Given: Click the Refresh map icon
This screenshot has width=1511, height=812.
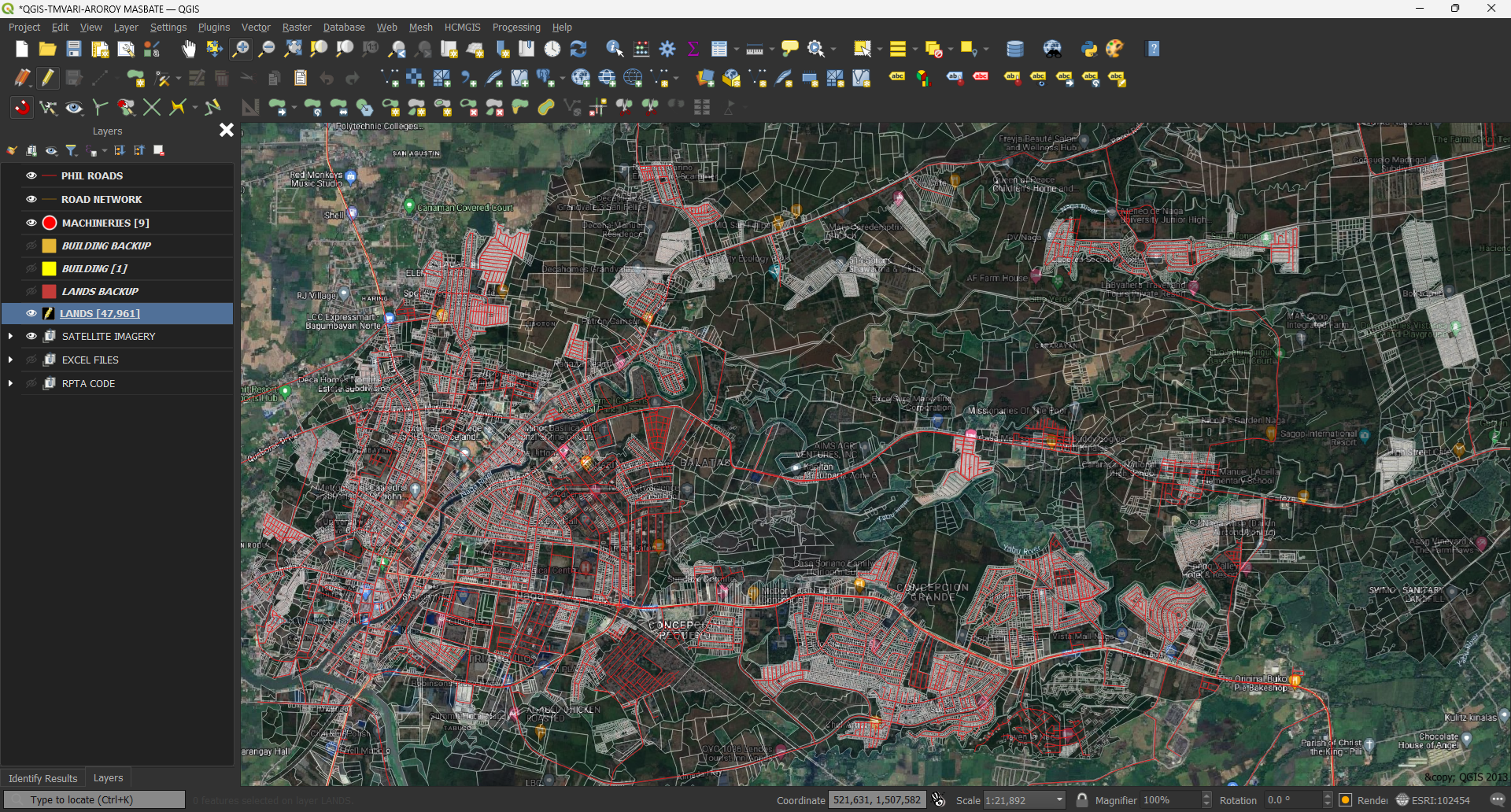Looking at the screenshot, I should 578,50.
